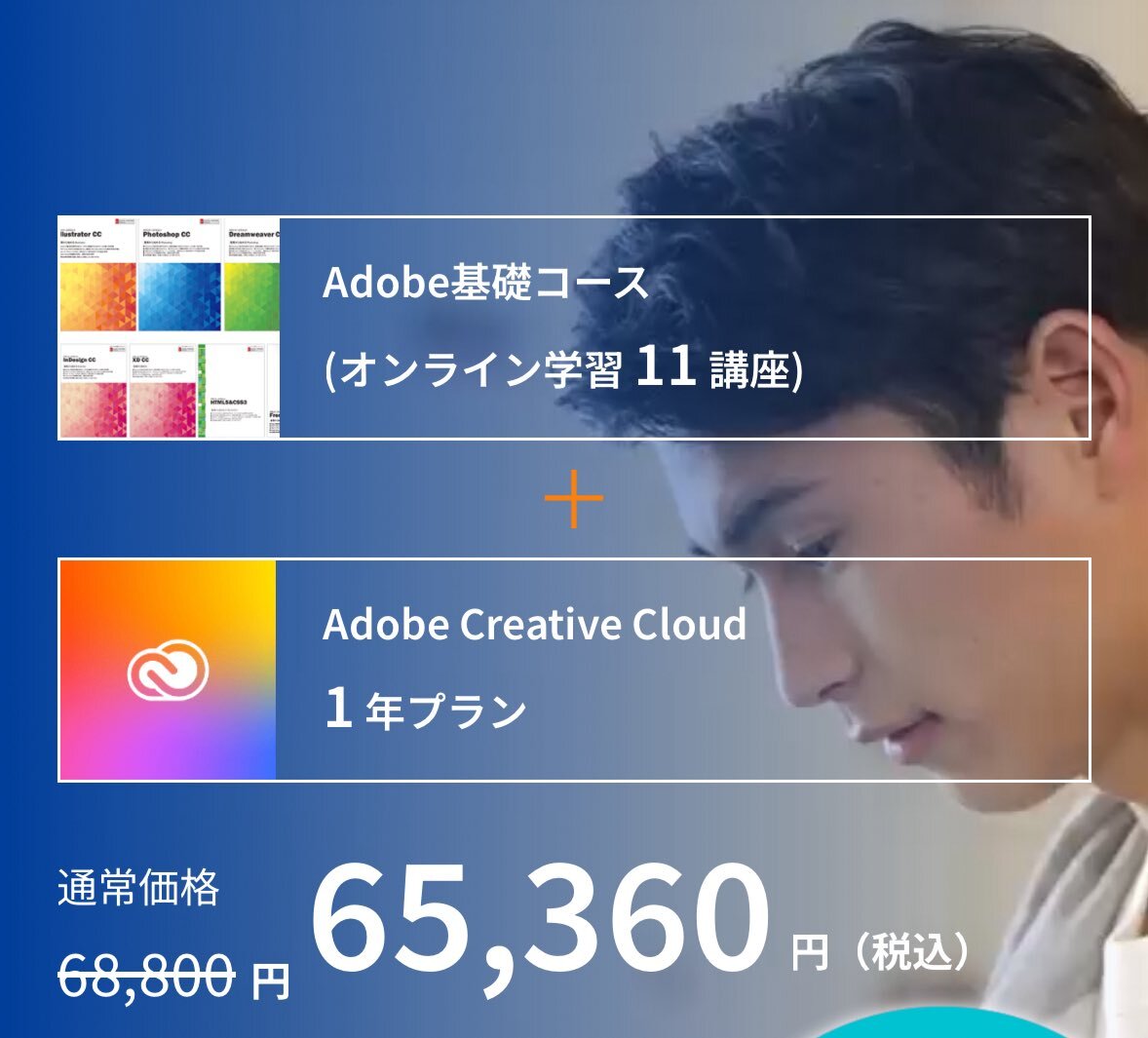
Task: Open the HTML5&CSS3 course thumbnail
Action: click(233, 390)
